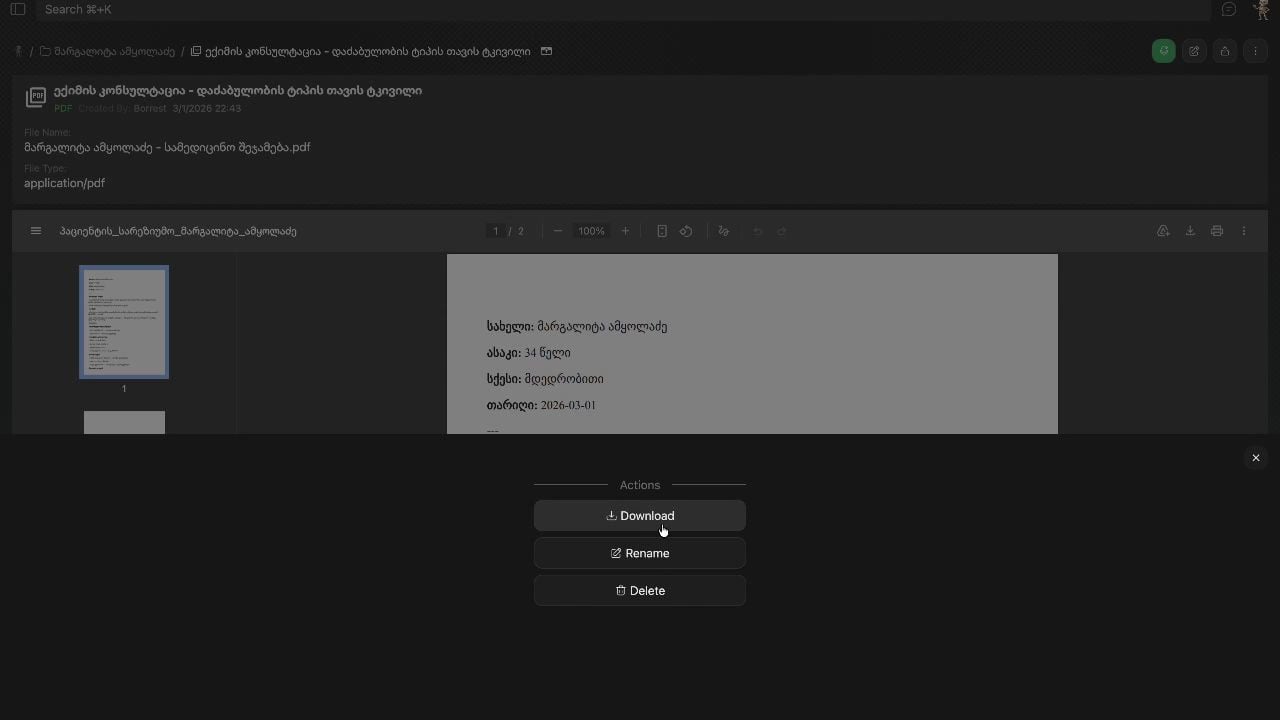
Task: Click the 100% zoom level field
Action: 591,231
